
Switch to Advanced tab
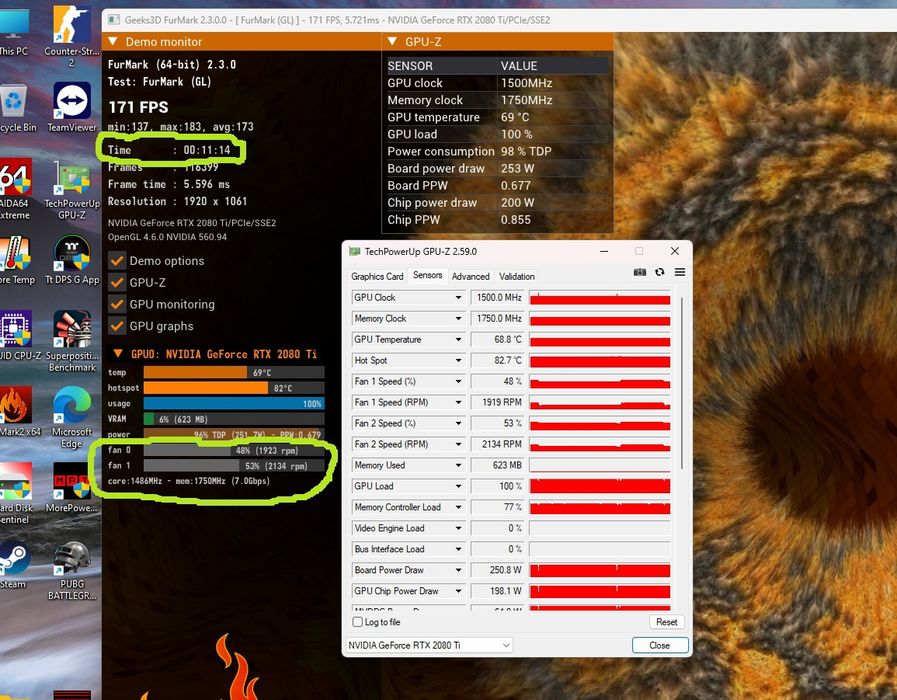[471, 276]
